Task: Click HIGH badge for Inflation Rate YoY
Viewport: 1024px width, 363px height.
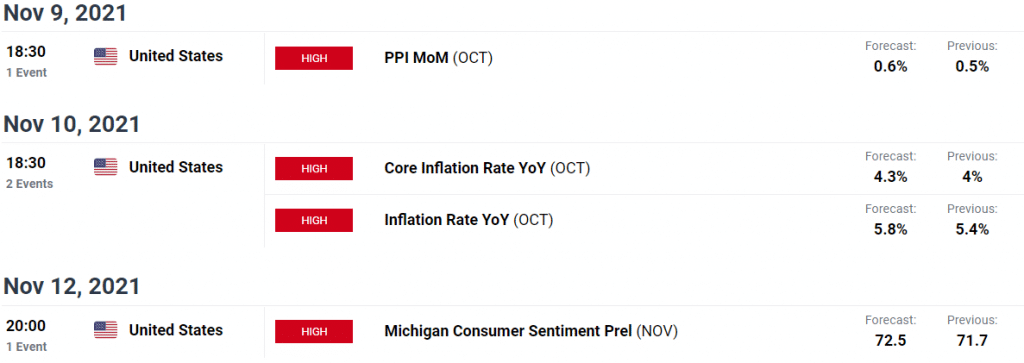Action: click(x=314, y=221)
